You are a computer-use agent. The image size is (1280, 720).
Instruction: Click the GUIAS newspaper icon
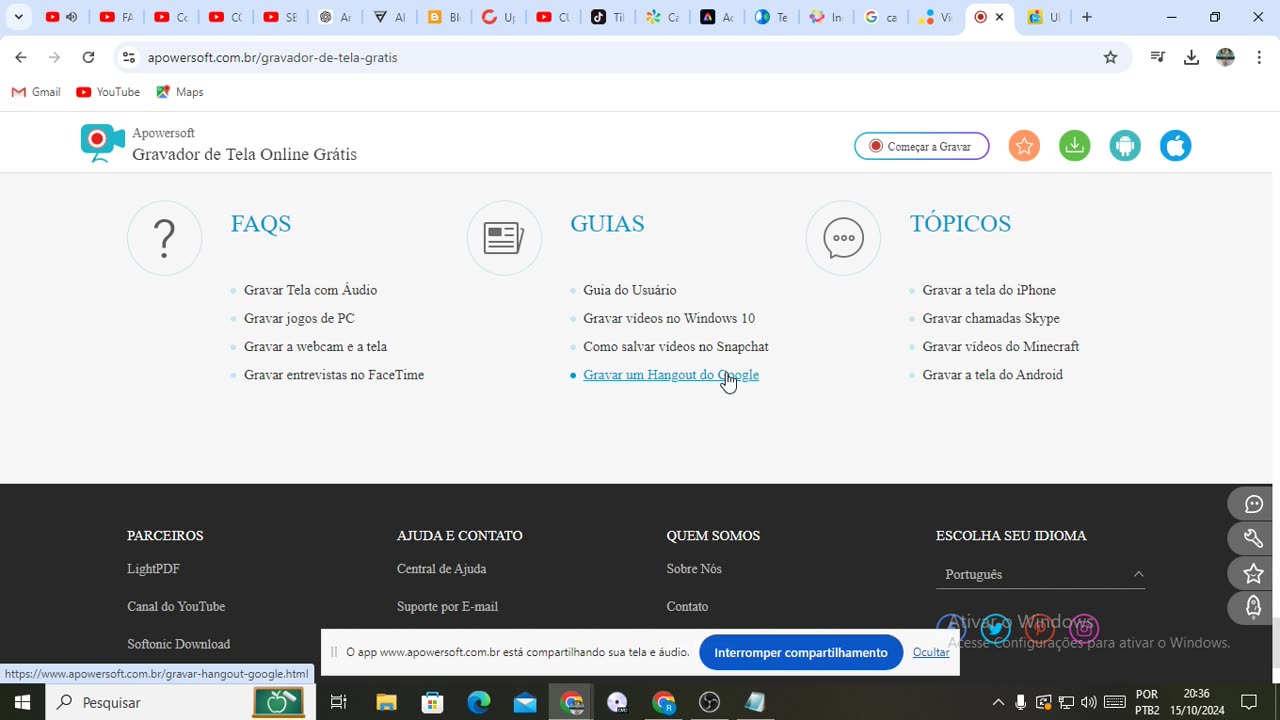point(504,238)
